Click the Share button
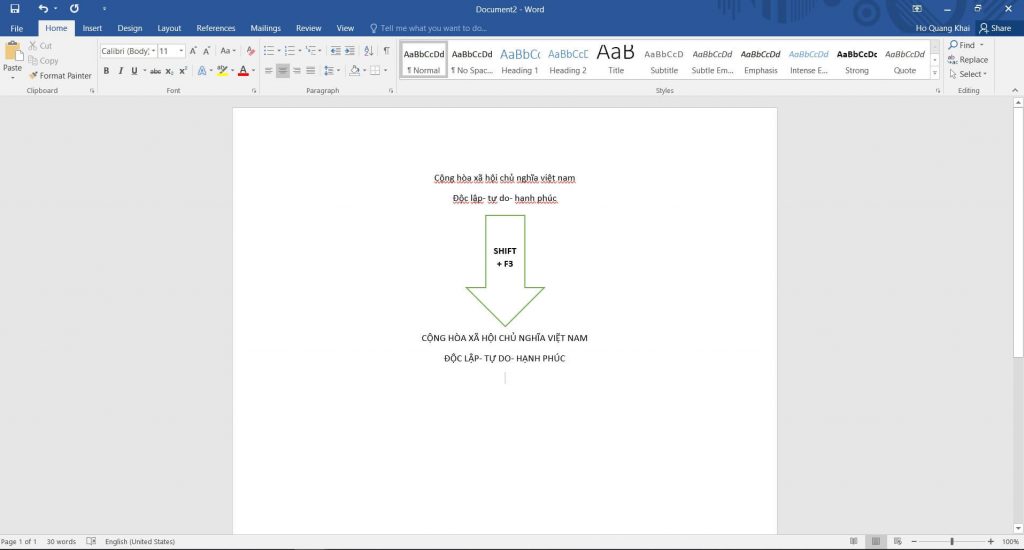Viewport: 1024px width, 550px height. [x=994, y=28]
